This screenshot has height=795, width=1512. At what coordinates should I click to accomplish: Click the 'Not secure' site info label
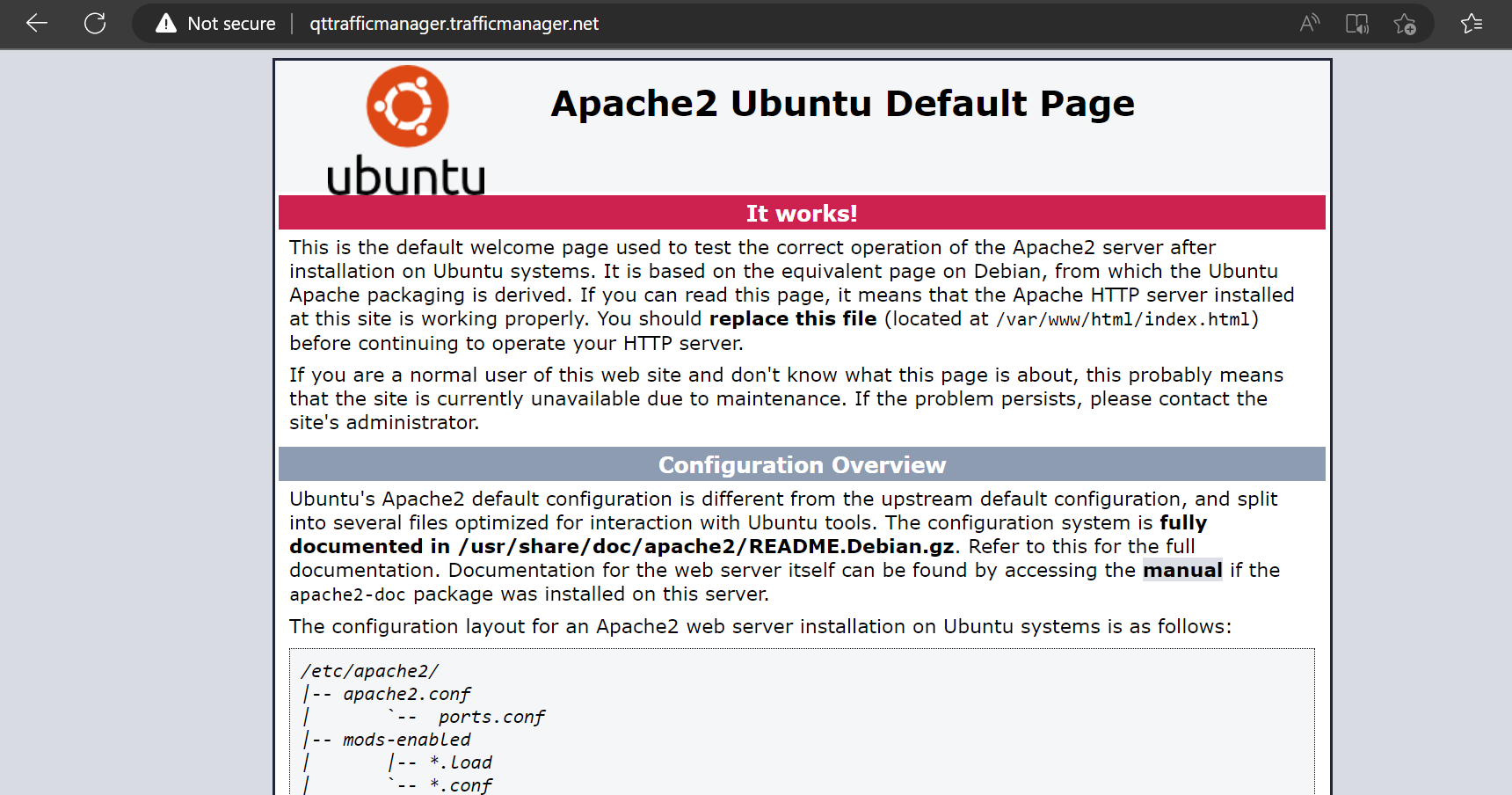pos(231,24)
